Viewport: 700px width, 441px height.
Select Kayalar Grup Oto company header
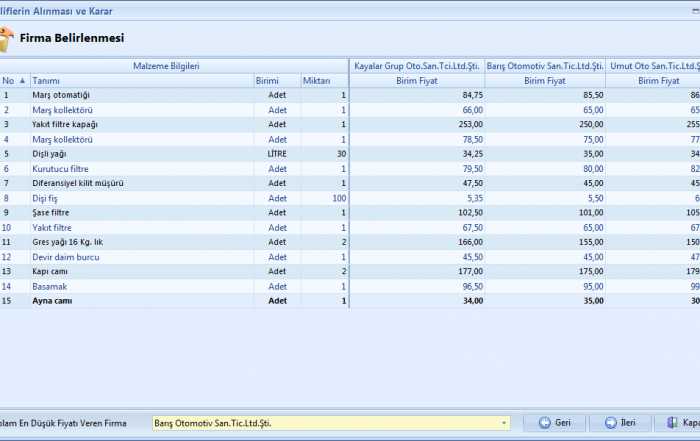click(x=417, y=66)
